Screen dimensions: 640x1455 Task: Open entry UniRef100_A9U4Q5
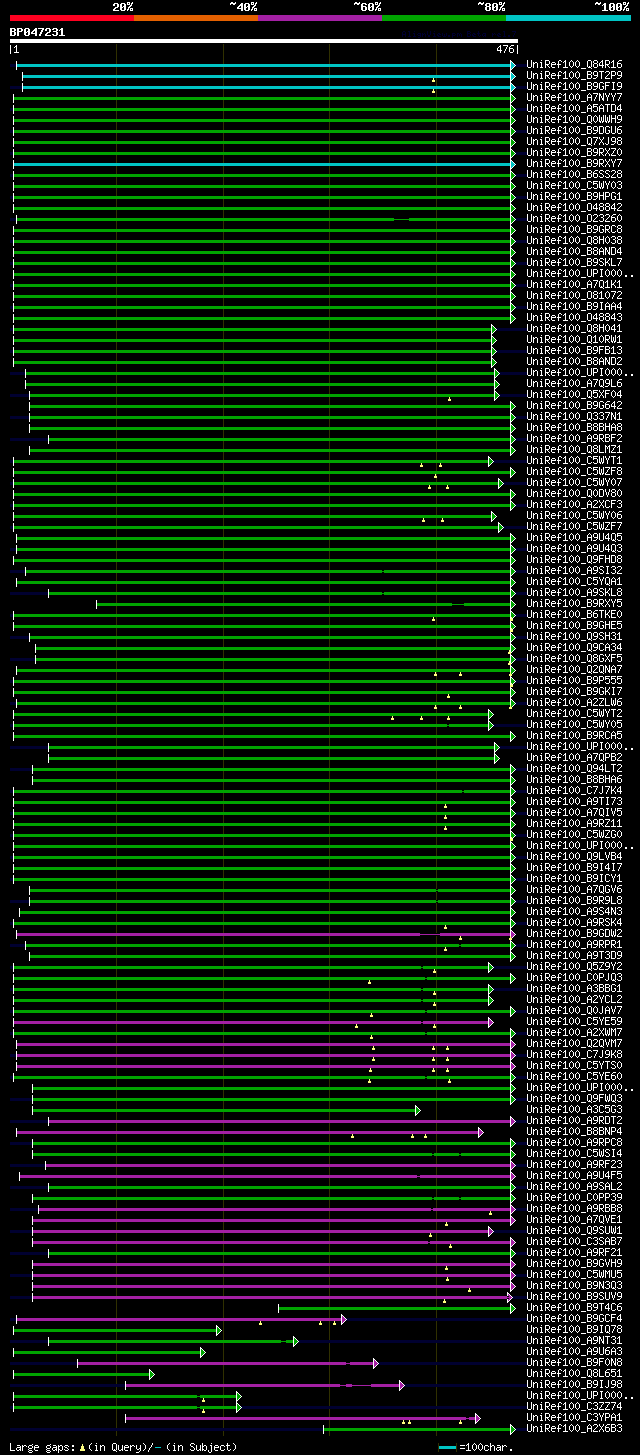click(x=574, y=537)
